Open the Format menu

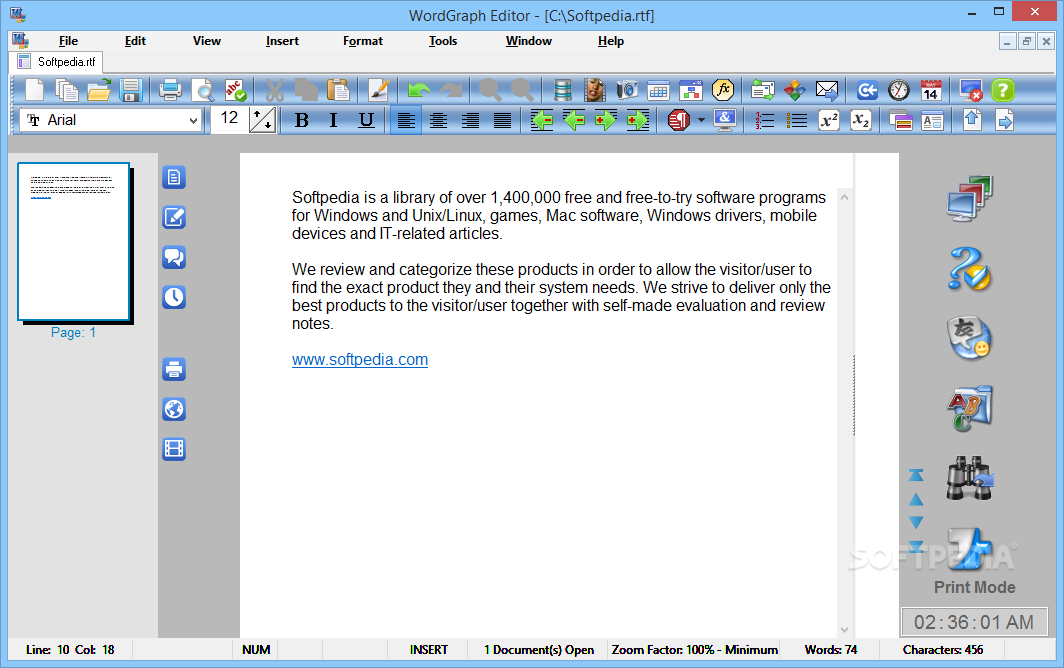(362, 41)
